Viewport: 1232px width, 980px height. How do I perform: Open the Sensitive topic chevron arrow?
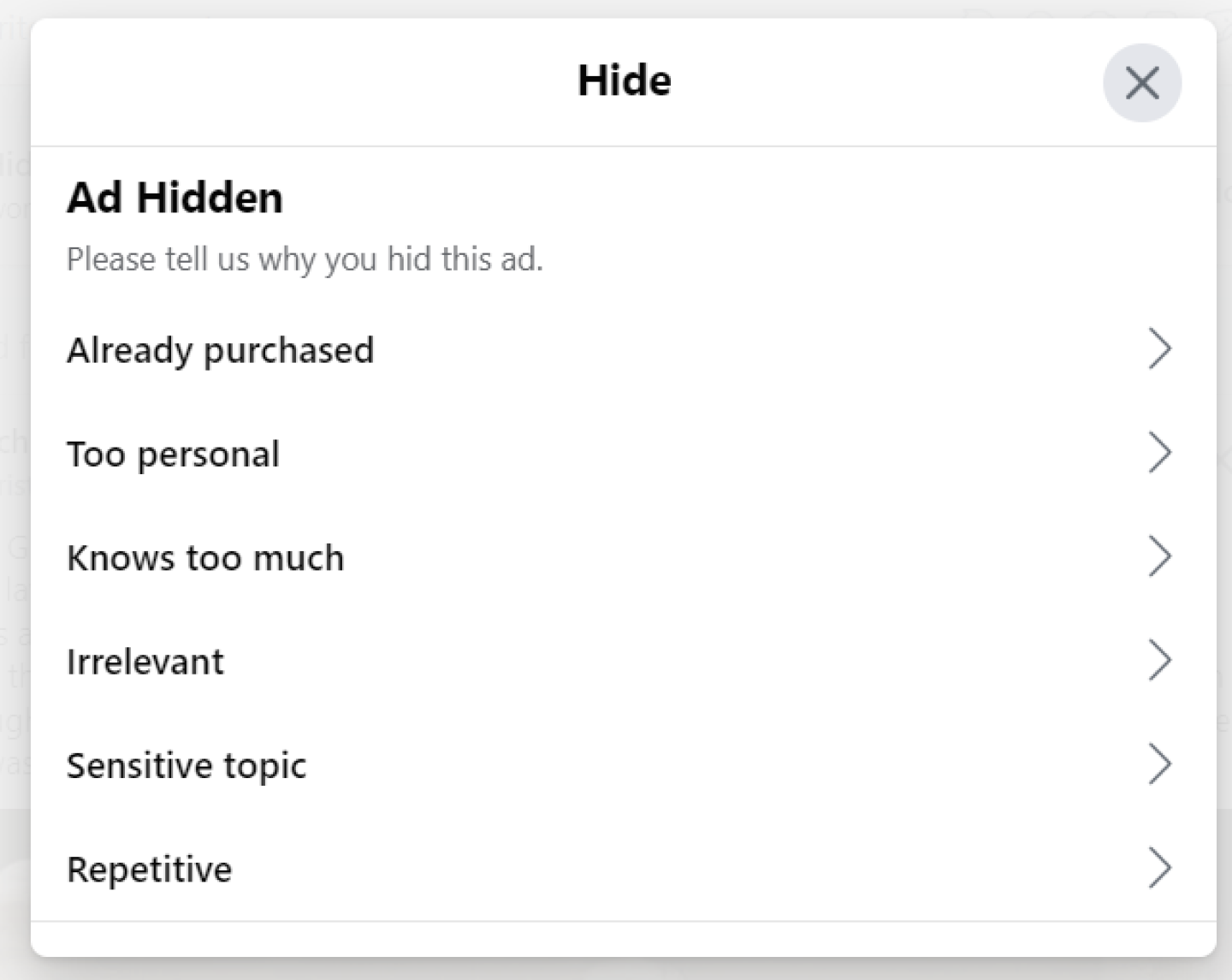(1159, 764)
